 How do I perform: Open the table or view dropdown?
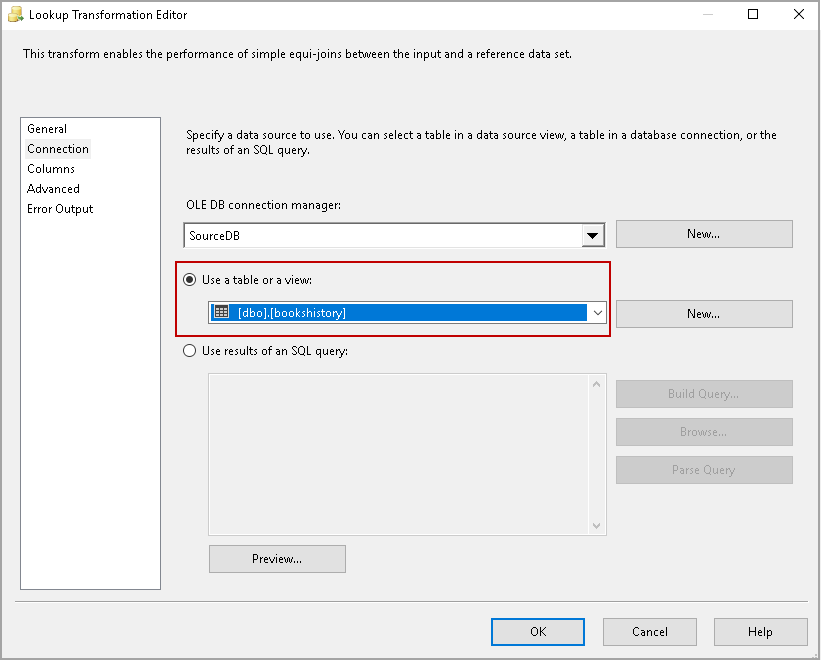click(597, 312)
